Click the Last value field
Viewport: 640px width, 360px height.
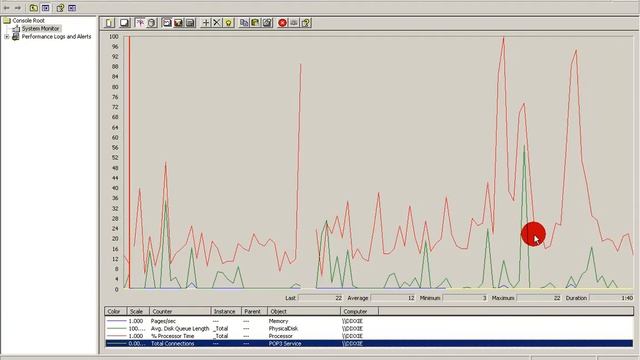point(321,298)
